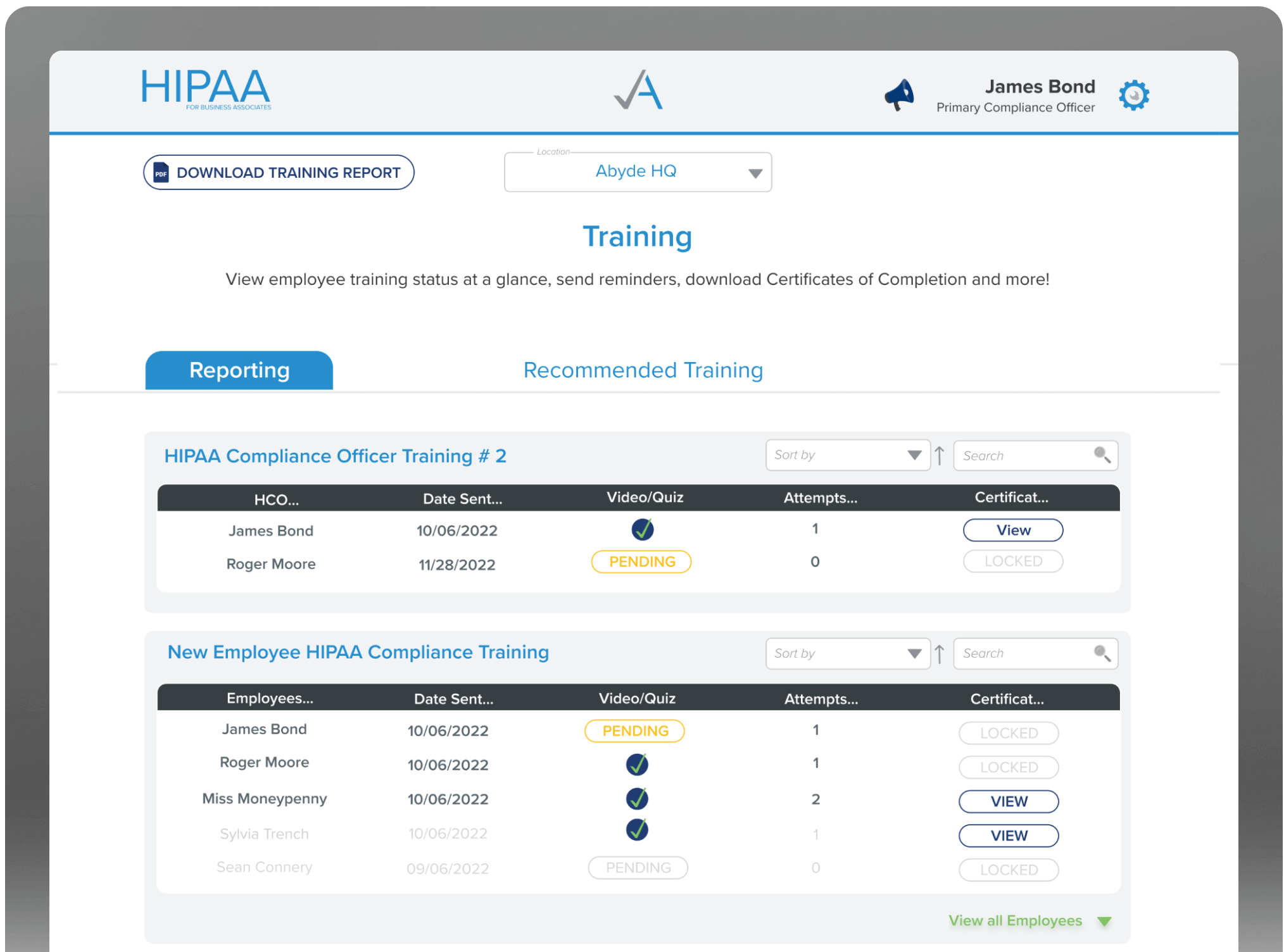Click the search magnifier in New Employee table

tap(1102, 653)
